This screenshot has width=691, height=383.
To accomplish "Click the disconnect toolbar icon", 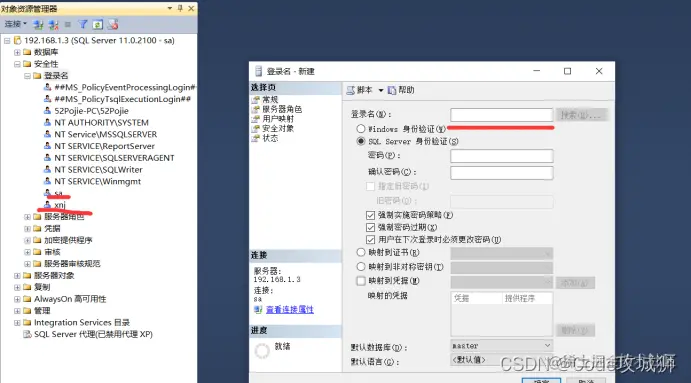I will 53,25.
